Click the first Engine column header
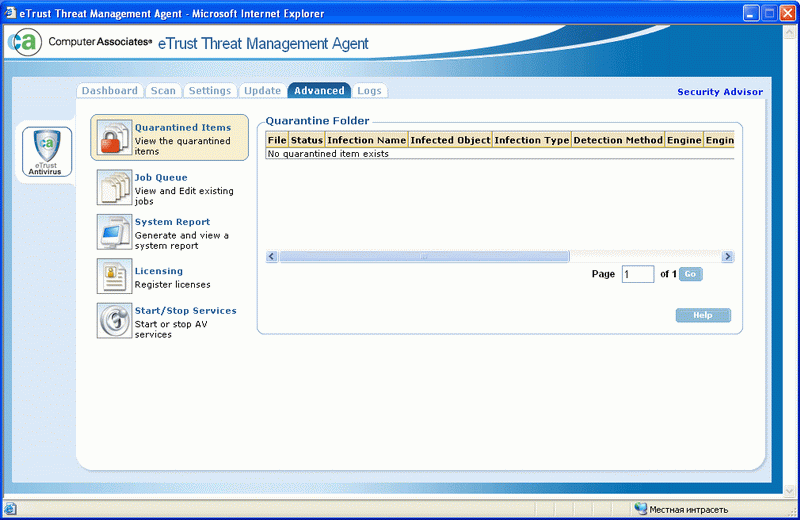Viewport: 800px width, 520px height. pyautogui.click(x=684, y=140)
